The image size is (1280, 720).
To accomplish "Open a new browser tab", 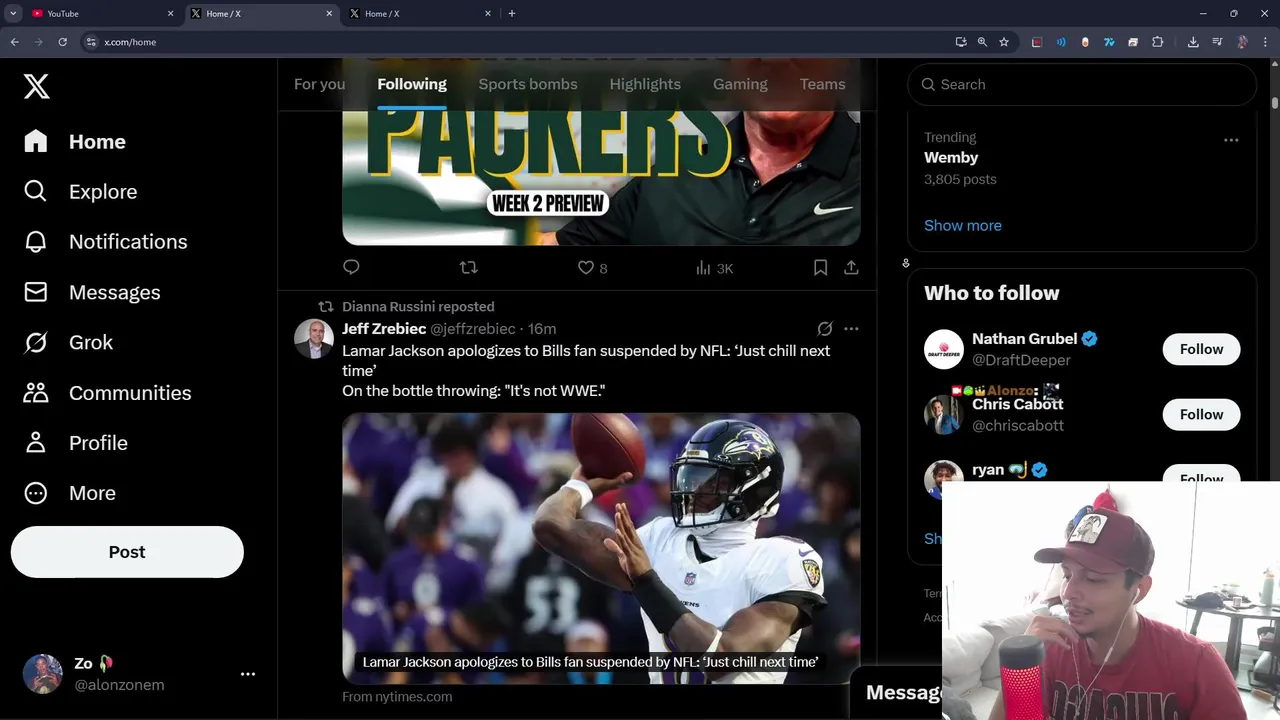I will [511, 13].
